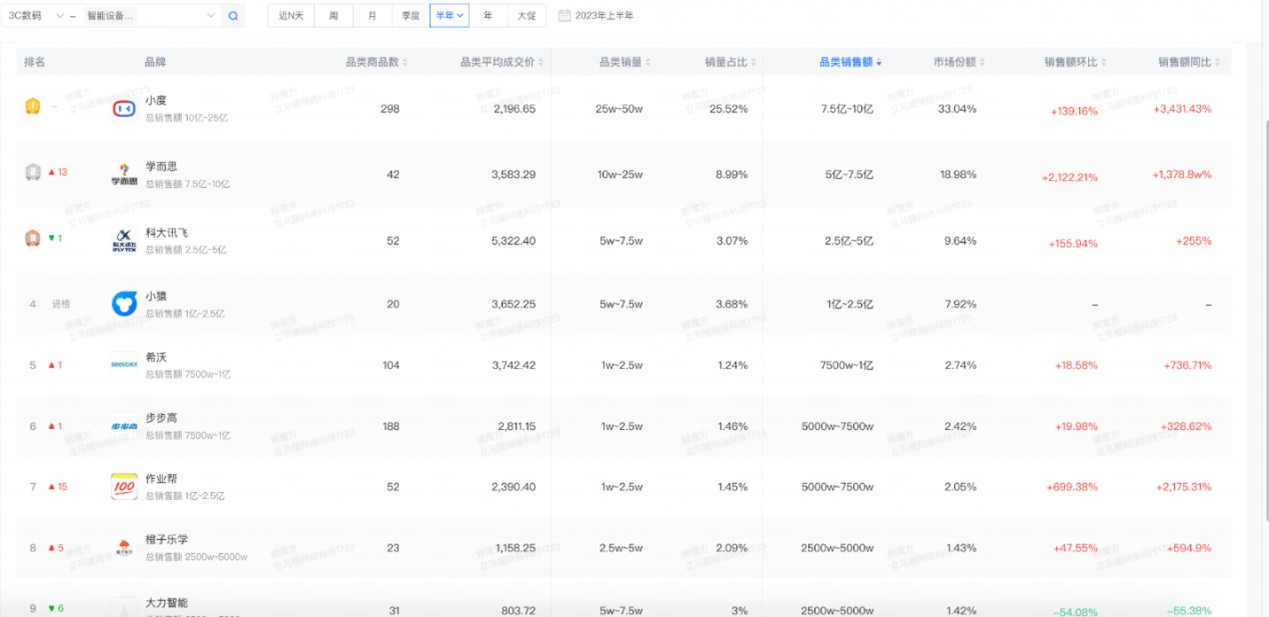Select the 月 time tab

372,16
